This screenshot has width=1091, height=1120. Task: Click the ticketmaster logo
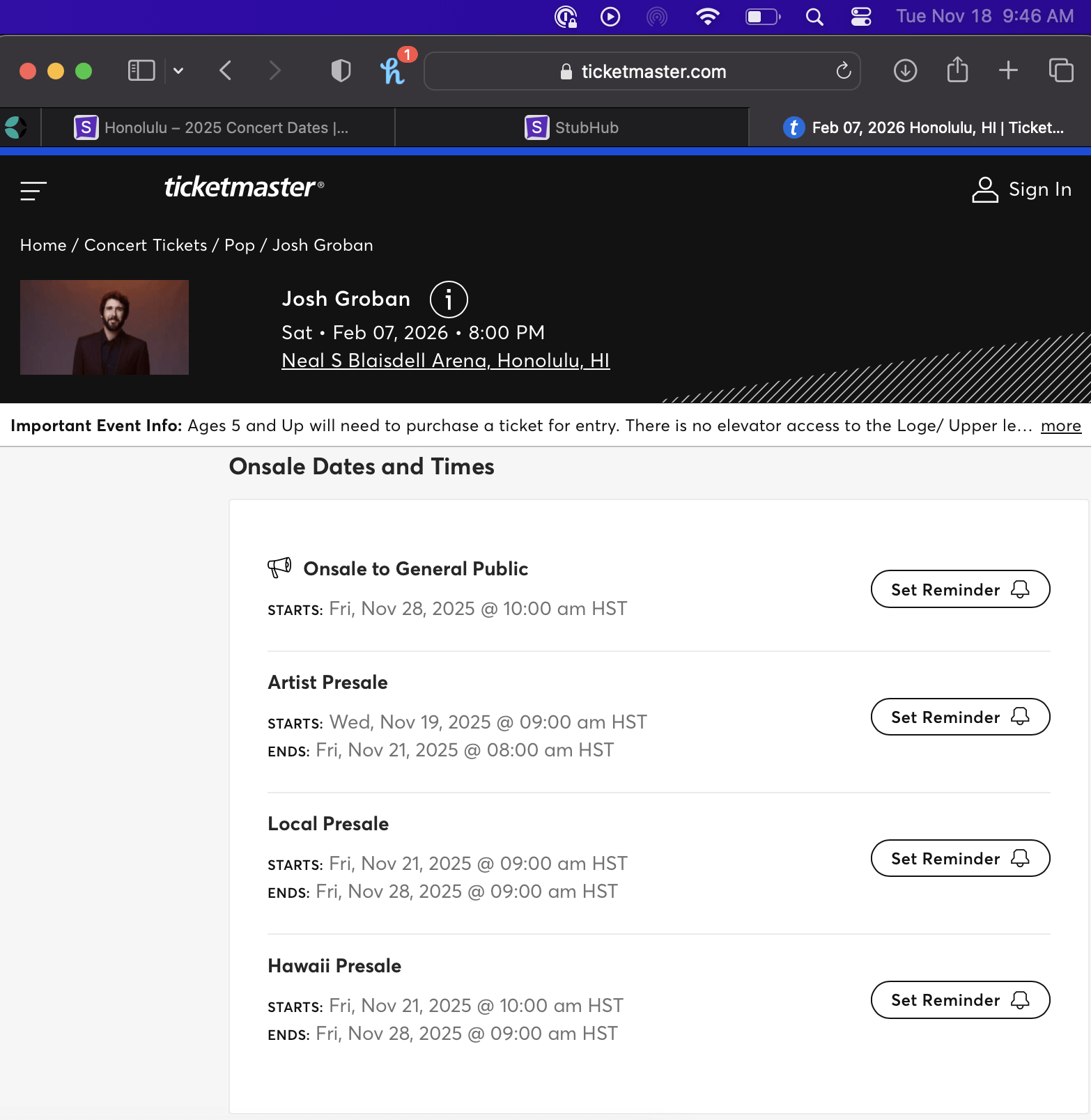coord(244,187)
